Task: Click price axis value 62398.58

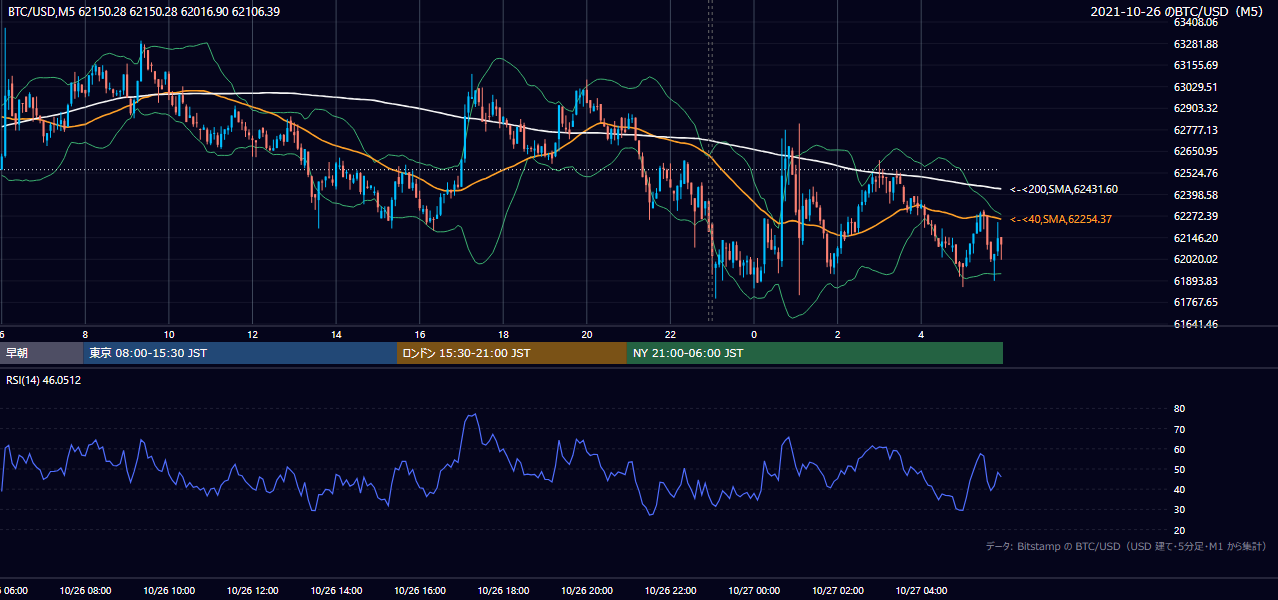Action: pos(1195,194)
